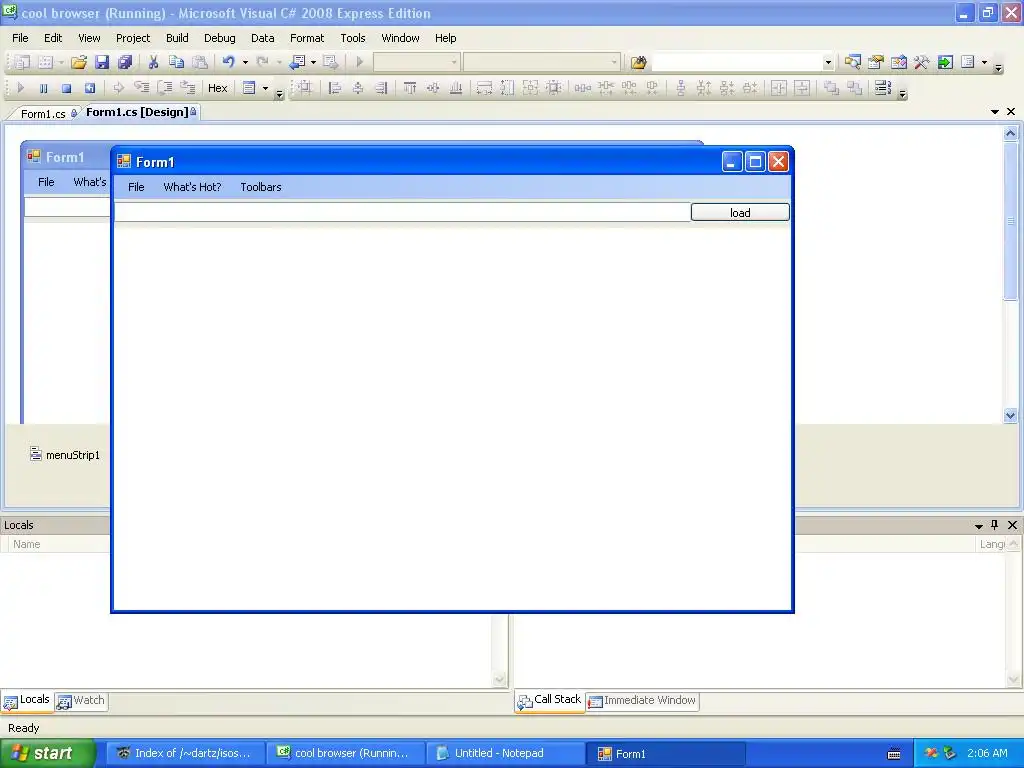Expand dropdown beside the last standard toolbar window icon
The image size is (1024, 768).
[x=984, y=63]
